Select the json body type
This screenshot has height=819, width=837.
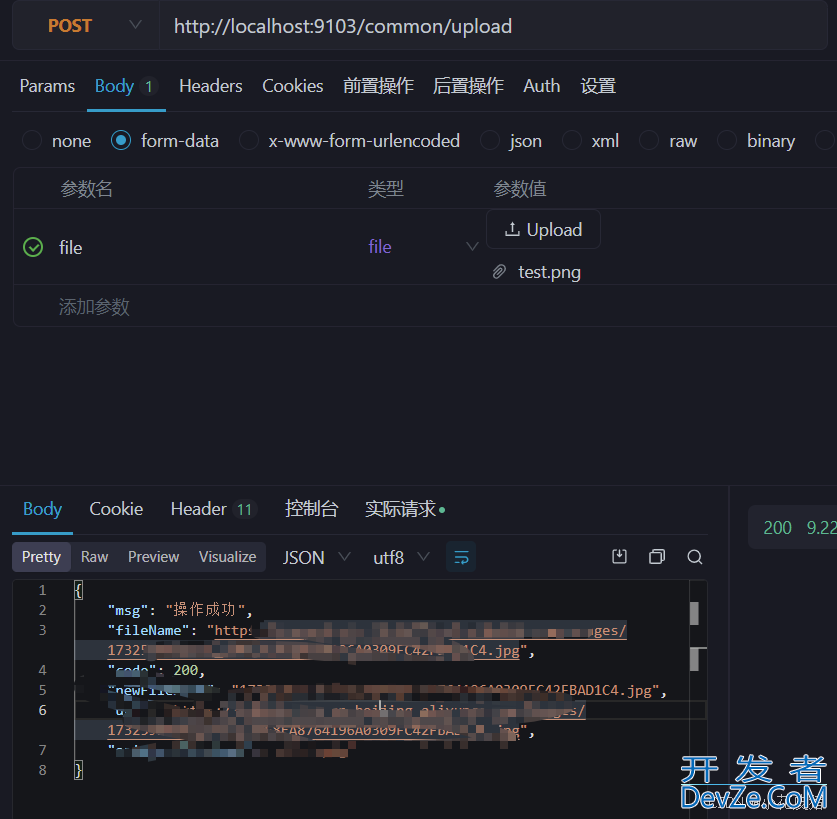(511, 141)
